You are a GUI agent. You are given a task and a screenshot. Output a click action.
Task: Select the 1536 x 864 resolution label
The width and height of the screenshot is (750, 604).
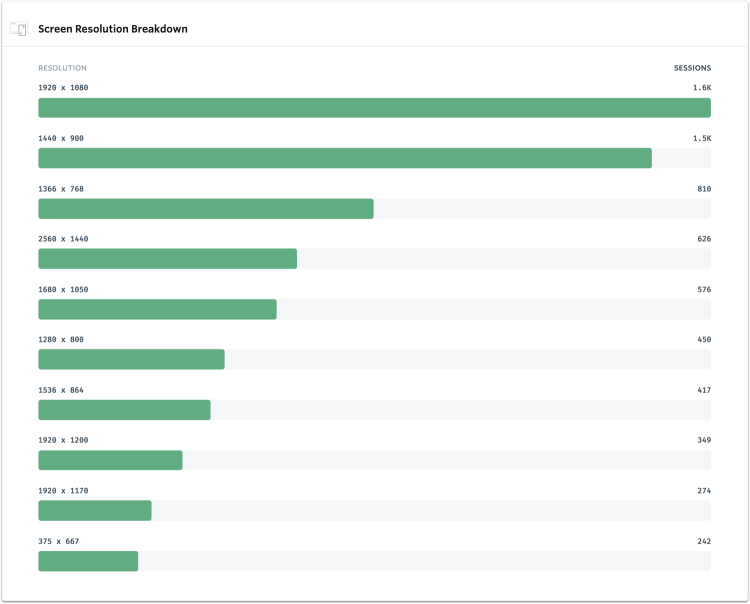pos(61,390)
